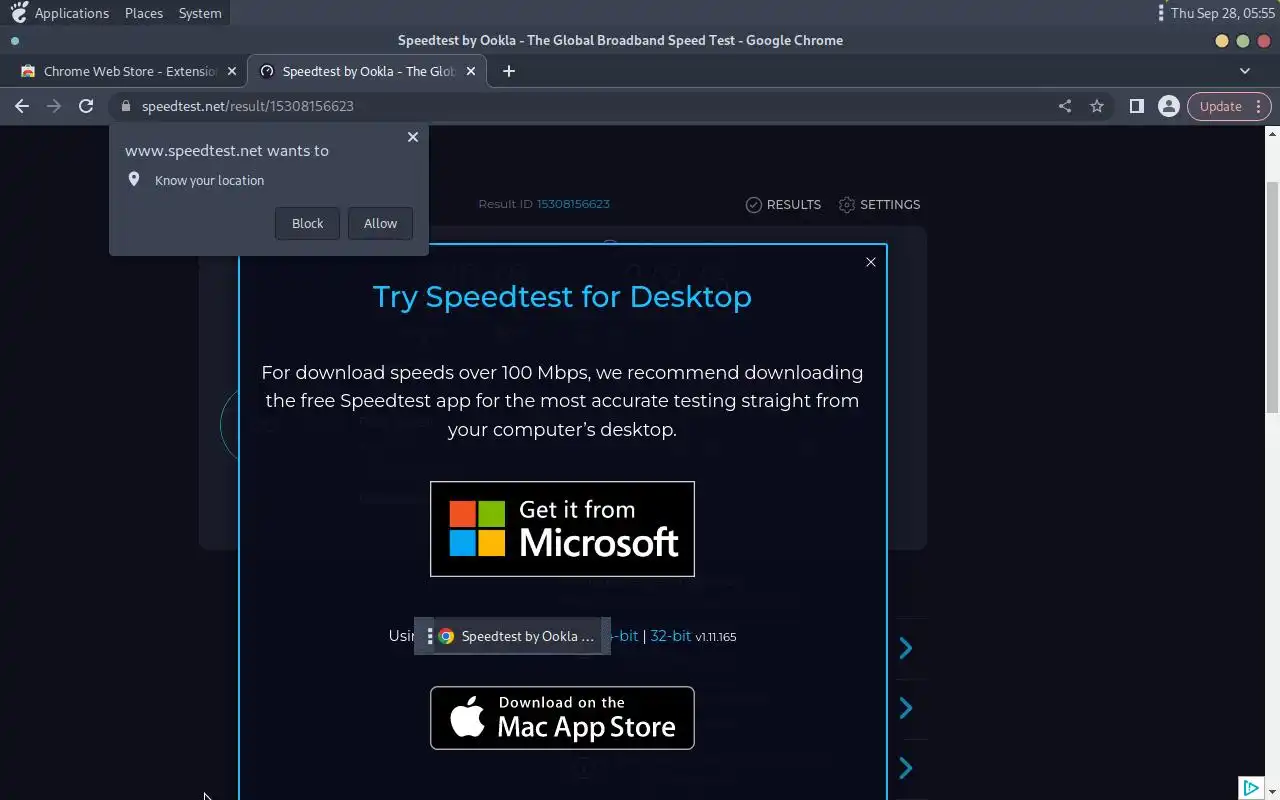Click the AdChoices icon at bottom corner
The width and height of the screenshot is (1280, 800).
click(1250, 788)
